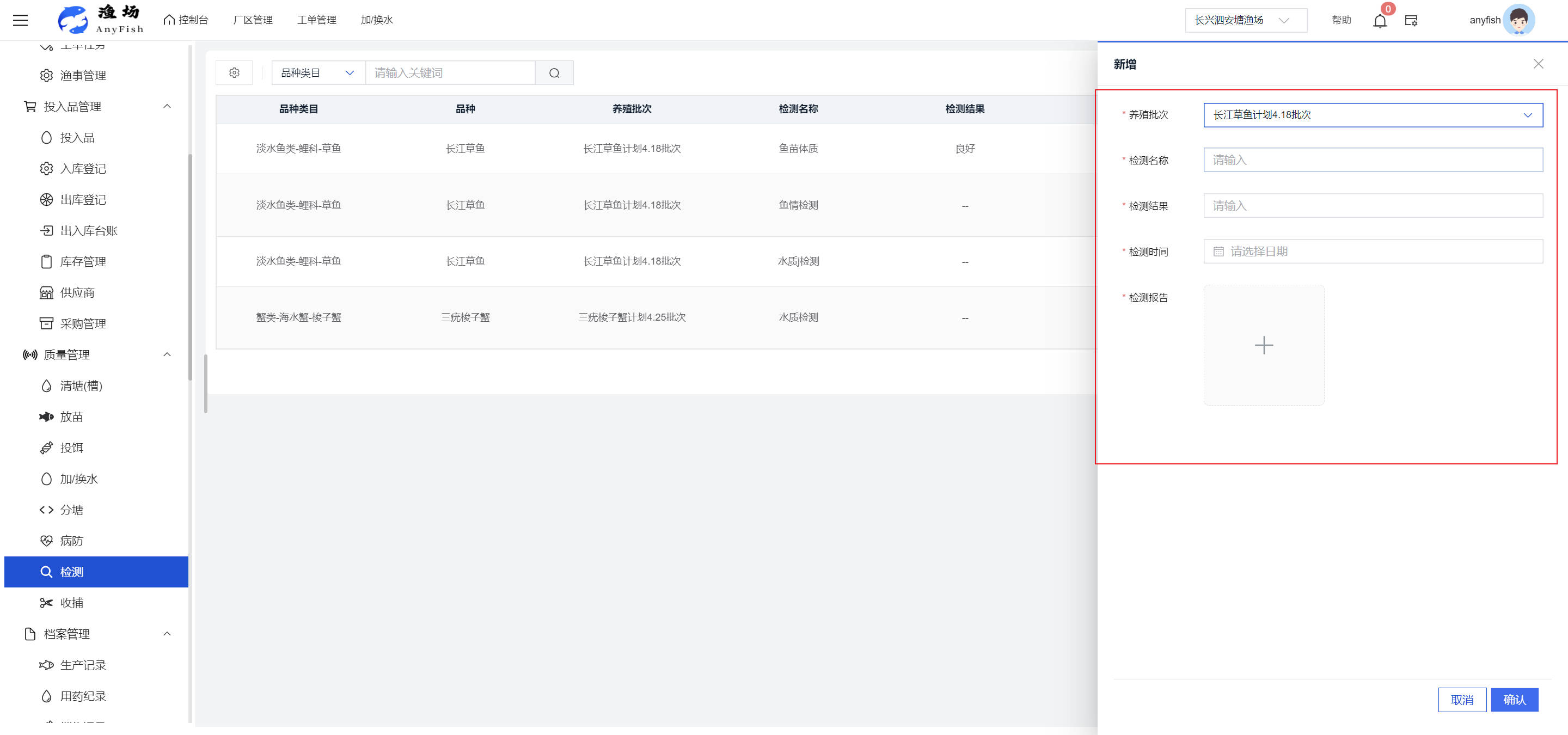This screenshot has width=1568, height=735.
Task: Open the 放苗 sidebar item
Action: point(71,417)
